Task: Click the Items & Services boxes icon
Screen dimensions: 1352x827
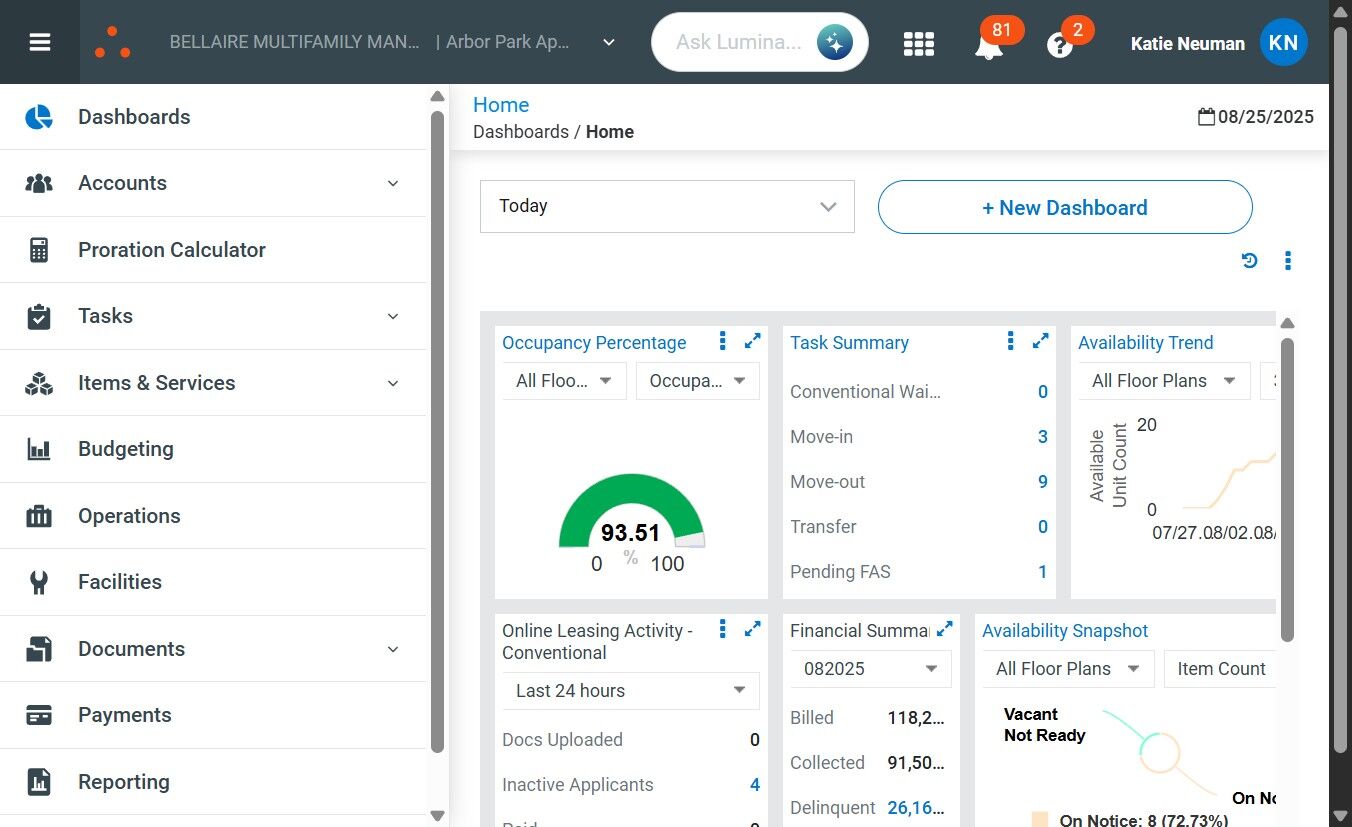Action: point(39,383)
